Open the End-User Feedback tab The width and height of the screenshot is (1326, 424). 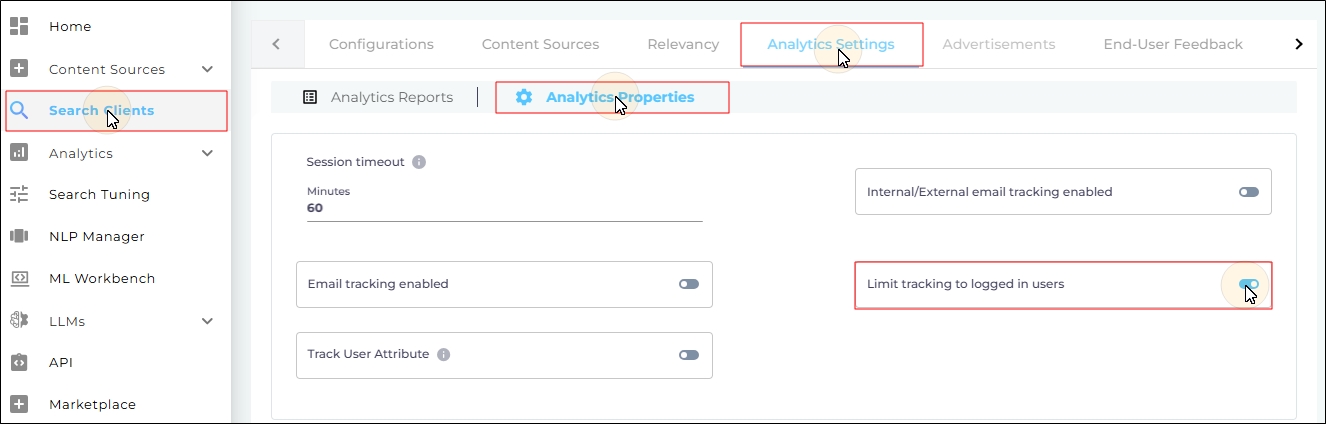point(1173,44)
